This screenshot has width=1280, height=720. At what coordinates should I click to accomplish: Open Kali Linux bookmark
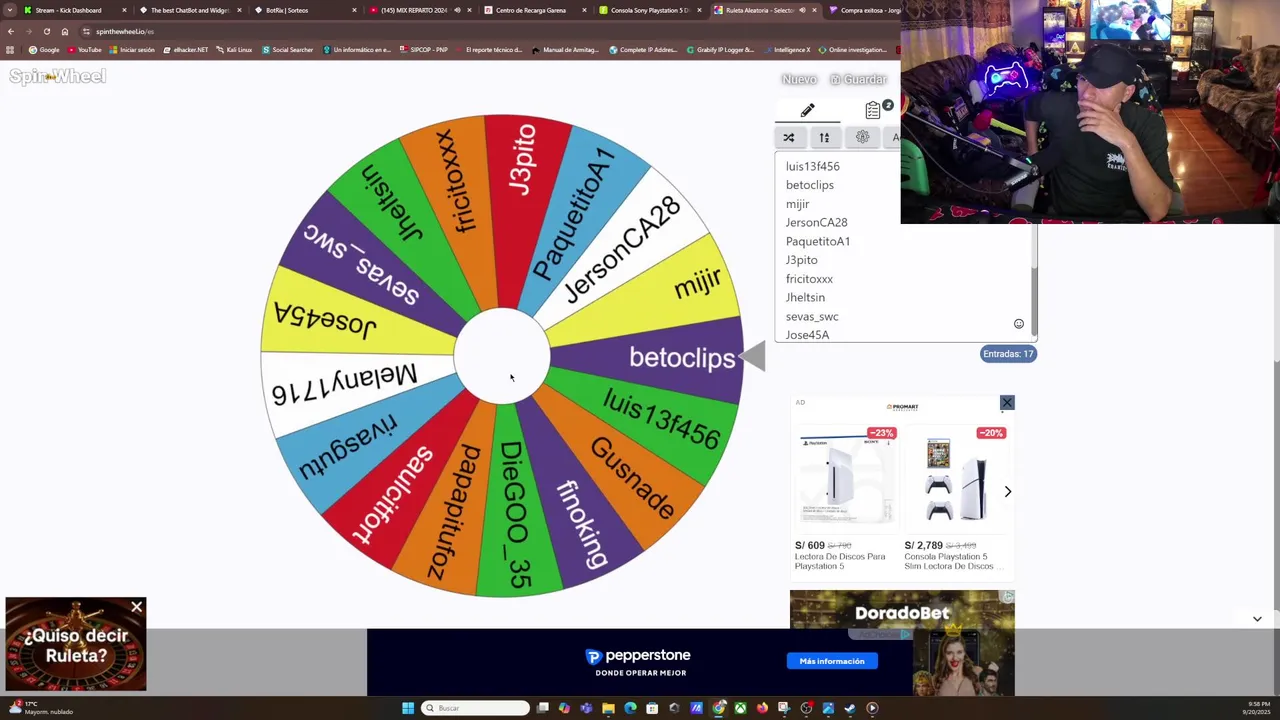pyautogui.click(x=233, y=50)
